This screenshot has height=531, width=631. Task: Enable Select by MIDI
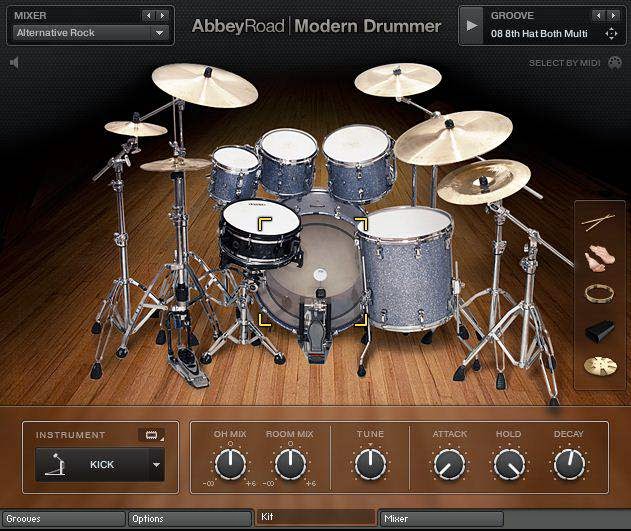click(564, 63)
